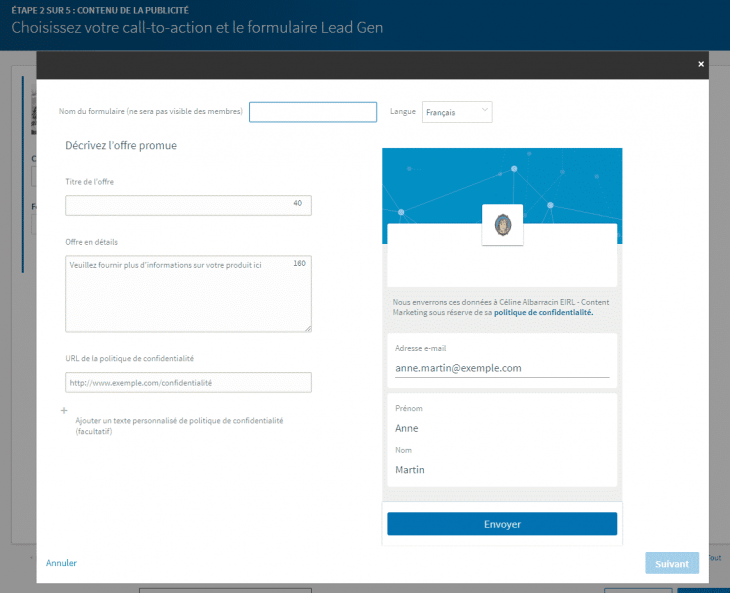Close the Lead Gen form dialog
This screenshot has width=730, height=593.
click(x=701, y=64)
